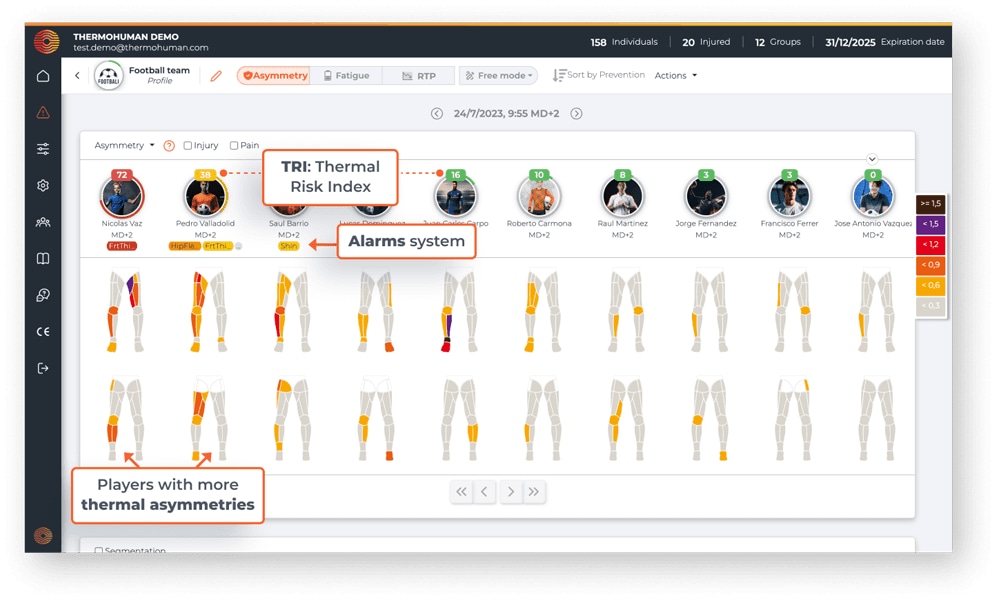Open the book manual icon in sidebar
Screen dimensions: 1000x614
pyautogui.click(x=43, y=258)
